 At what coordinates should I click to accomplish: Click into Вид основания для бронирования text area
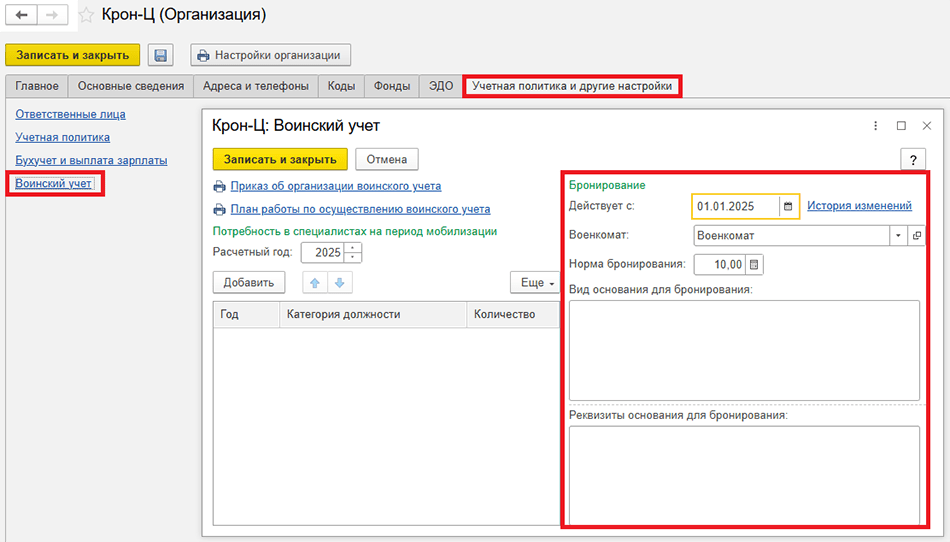tap(743, 350)
